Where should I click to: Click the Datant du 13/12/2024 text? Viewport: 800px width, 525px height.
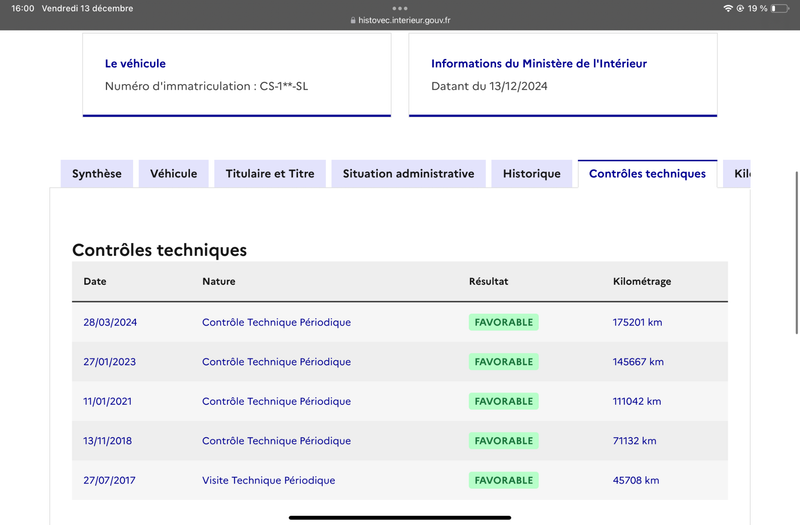point(489,86)
